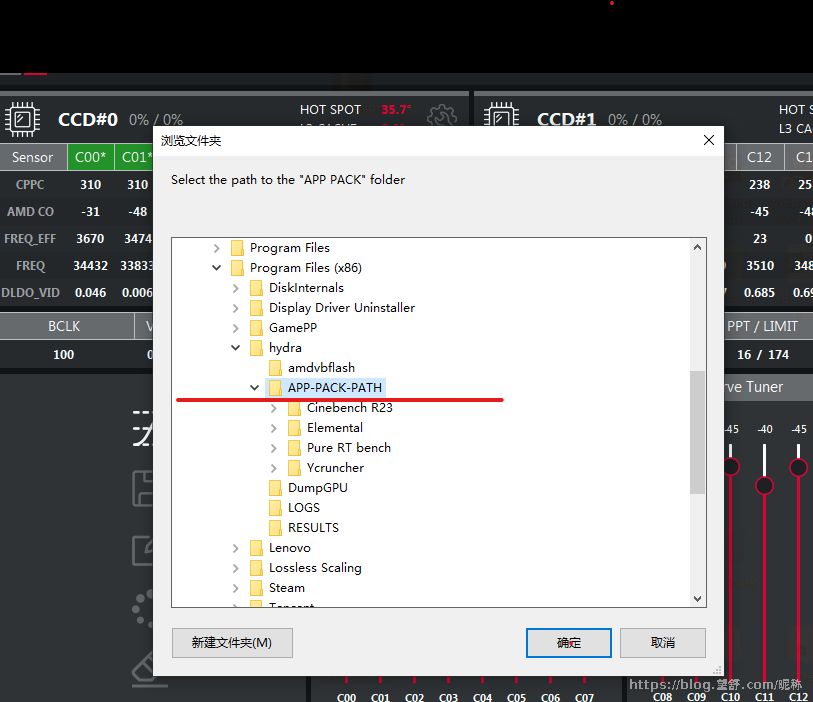Select the Elemental folder
The height and width of the screenshot is (702, 813).
(x=334, y=428)
